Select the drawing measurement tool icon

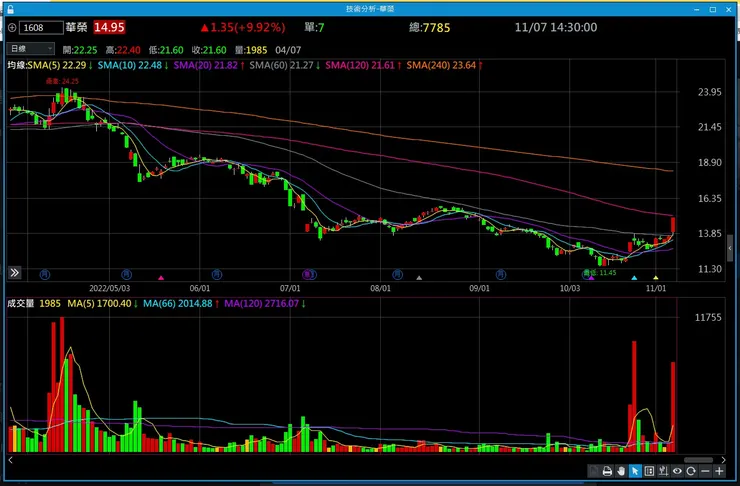click(663, 471)
